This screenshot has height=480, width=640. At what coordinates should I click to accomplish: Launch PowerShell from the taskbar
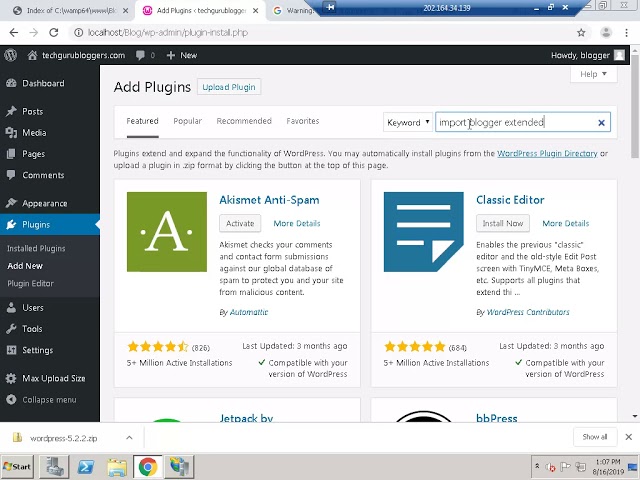(85, 467)
